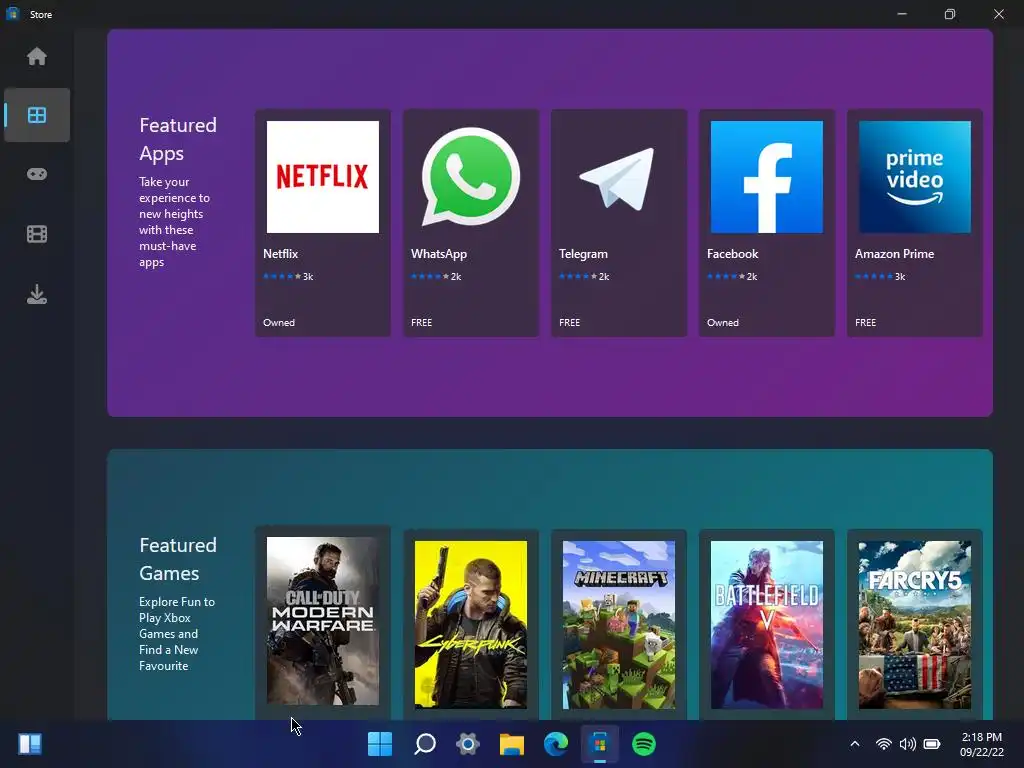Launch Microsoft Edge from taskbar

[x=556, y=744]
